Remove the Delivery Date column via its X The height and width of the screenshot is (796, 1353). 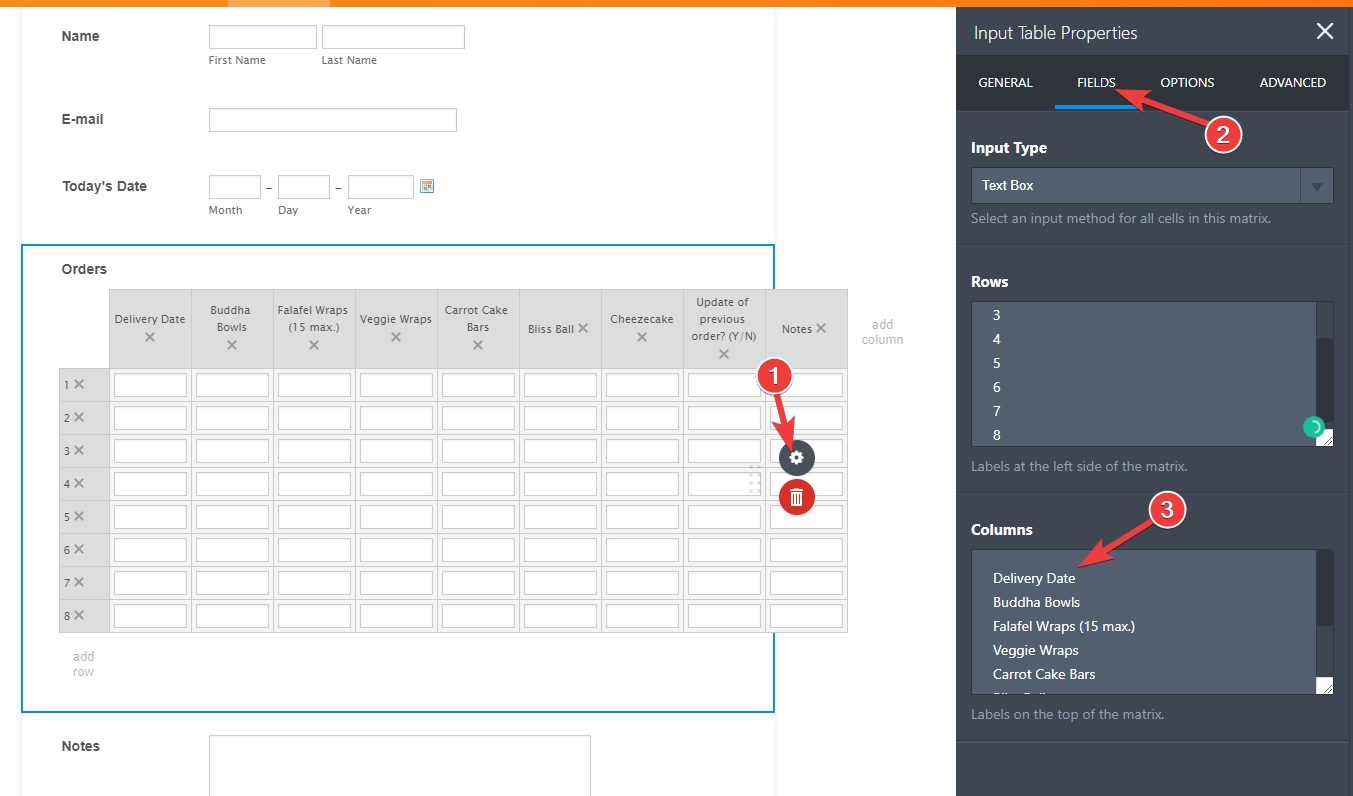(150, 338)
